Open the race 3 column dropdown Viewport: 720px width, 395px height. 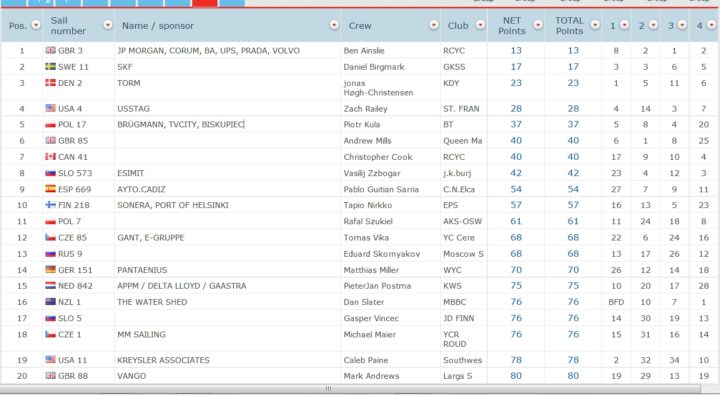682,25
